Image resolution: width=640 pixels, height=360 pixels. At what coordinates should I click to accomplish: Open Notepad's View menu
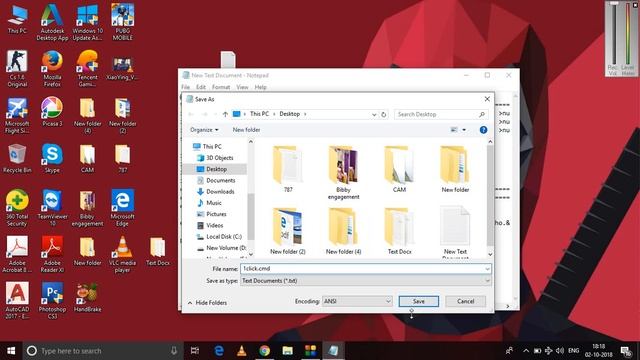click(x=242, y=87)
